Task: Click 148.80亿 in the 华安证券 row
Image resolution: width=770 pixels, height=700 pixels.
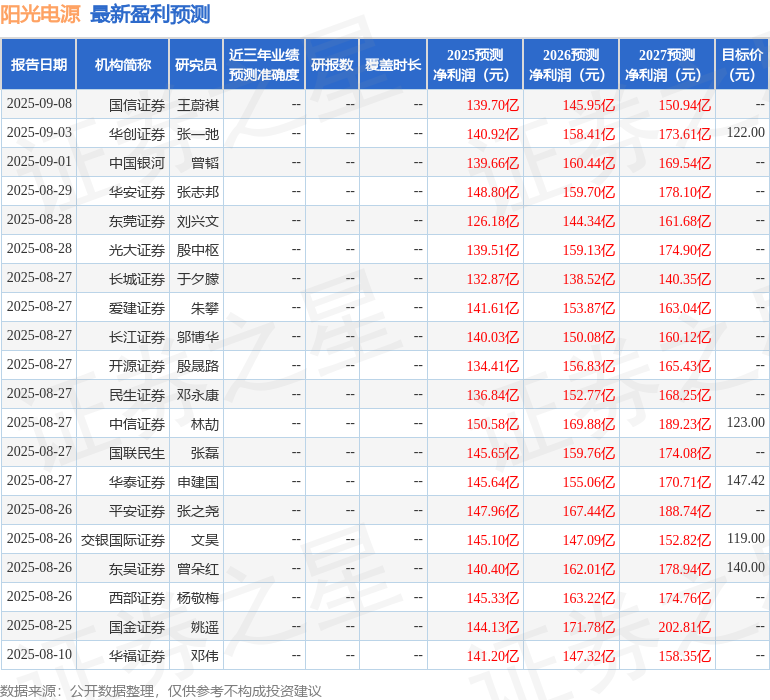Action: [493, 192]
